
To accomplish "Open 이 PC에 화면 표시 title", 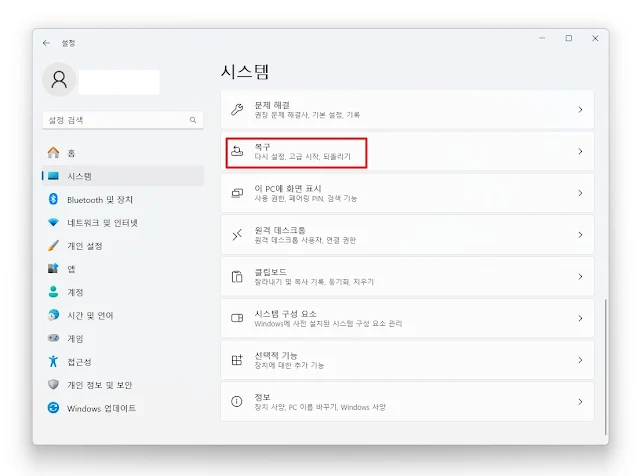I will tap(288, 188).
